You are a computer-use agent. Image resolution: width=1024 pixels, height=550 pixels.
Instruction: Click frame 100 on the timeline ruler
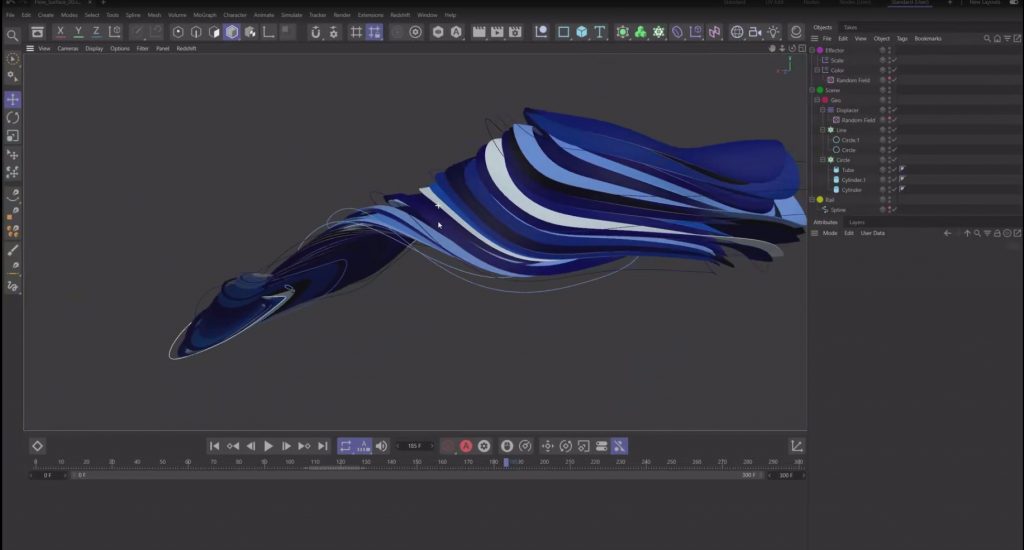pyautogui.click(x=289, y=462)
